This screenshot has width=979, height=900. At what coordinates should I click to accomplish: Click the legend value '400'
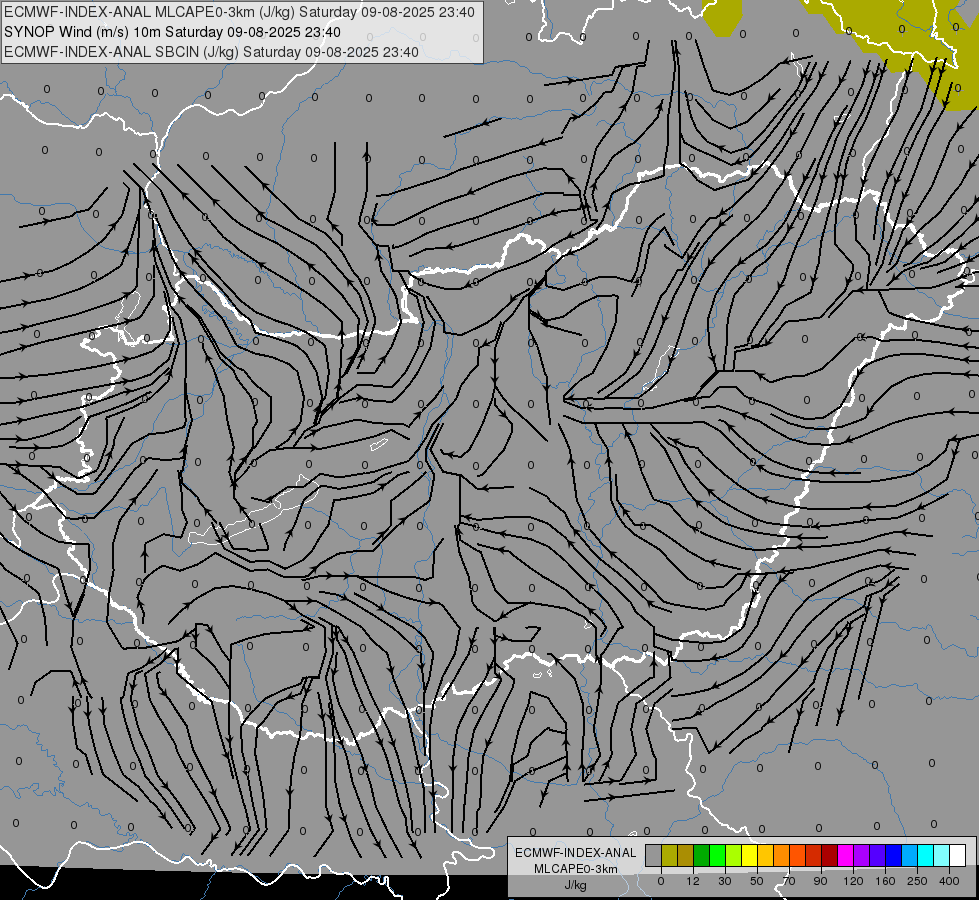pos(949,881)
